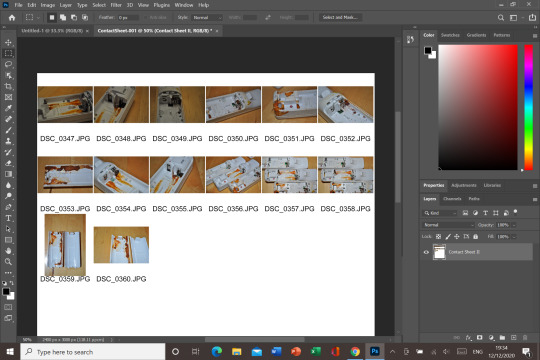Select the Crop tool
Viewport: 540px width, 360px height.
(8, 86)
